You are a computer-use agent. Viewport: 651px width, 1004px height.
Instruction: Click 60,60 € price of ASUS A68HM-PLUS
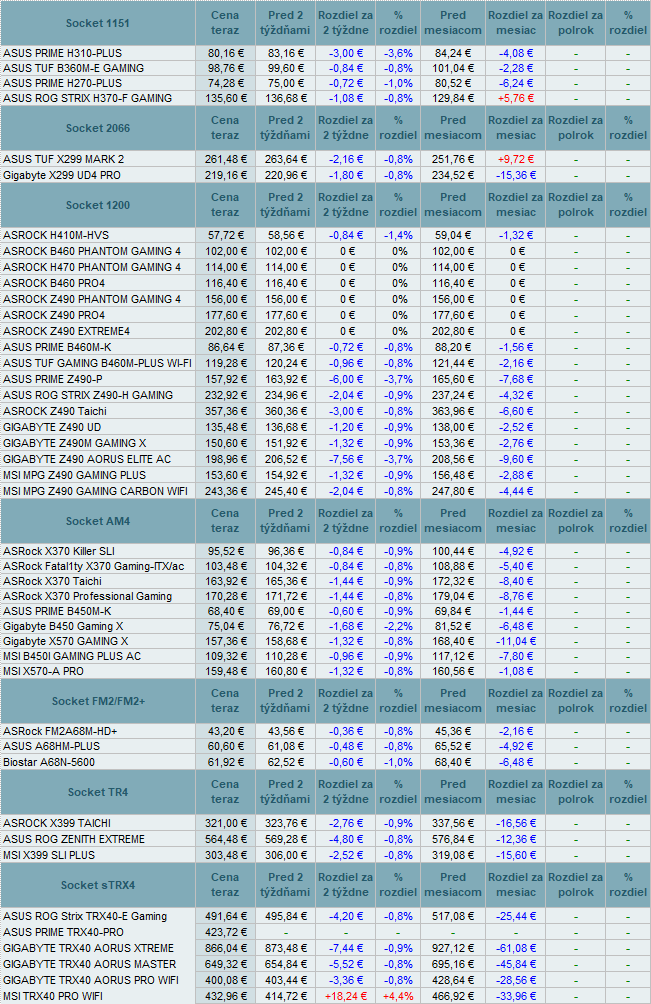pyautogui.click(x=225, y=746)
